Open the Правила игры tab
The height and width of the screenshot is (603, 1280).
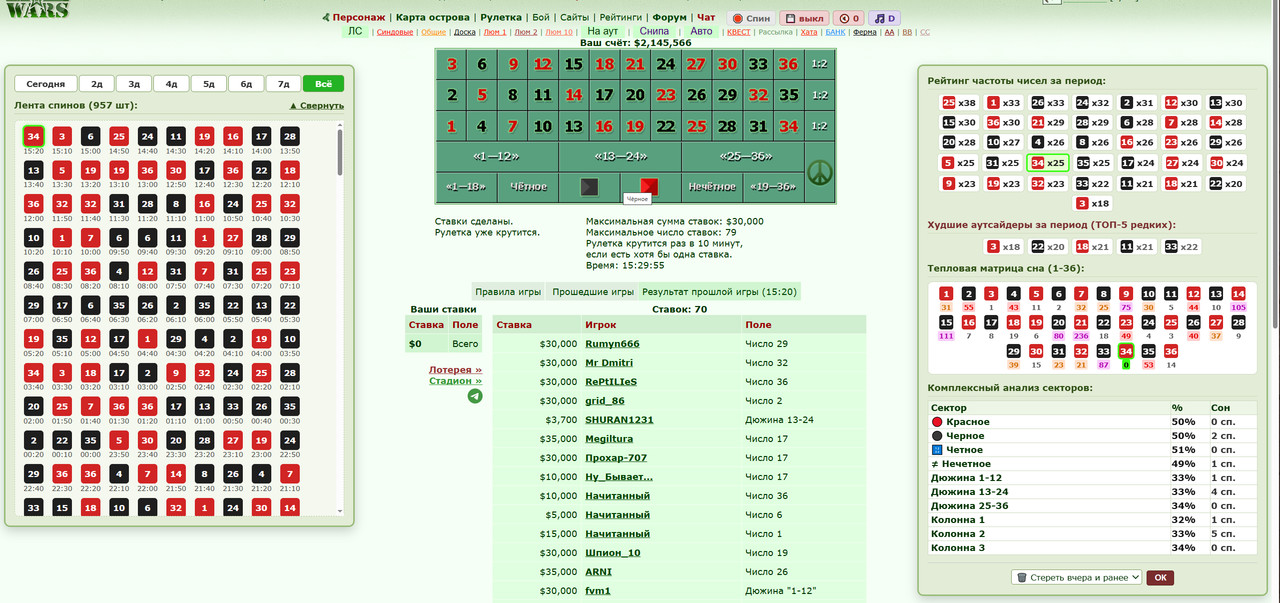(x=508, y=292)
